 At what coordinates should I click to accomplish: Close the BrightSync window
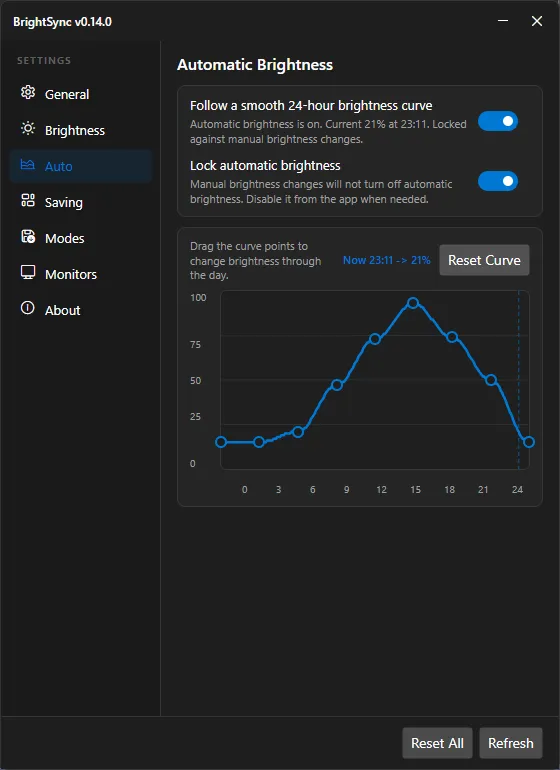(x=537, y=21)
